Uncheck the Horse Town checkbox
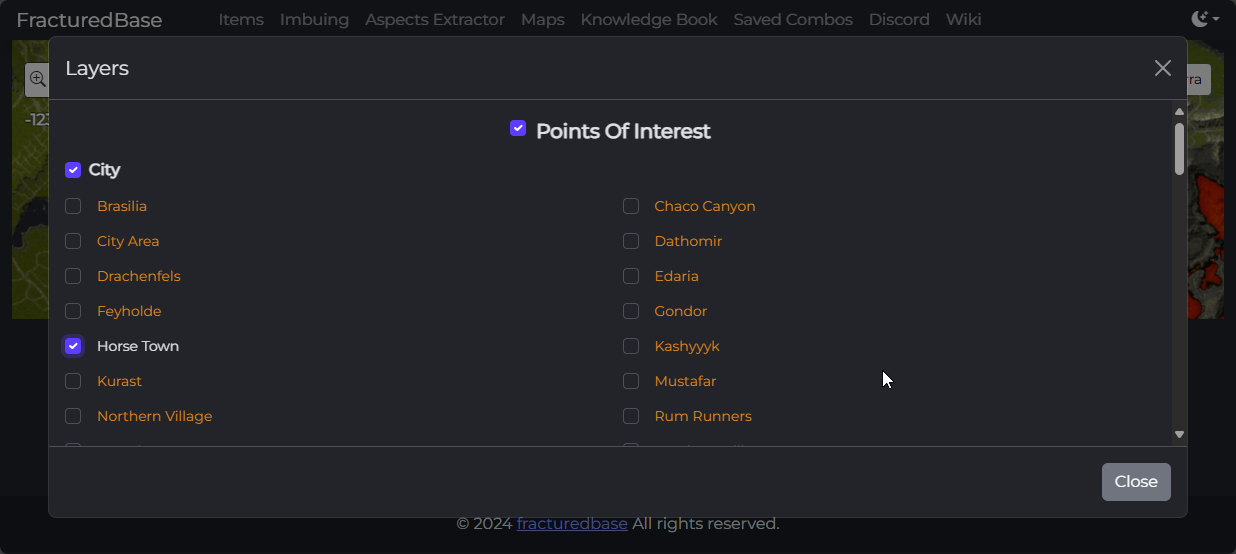This screenshot has width=1236, height=554. pyautogui.click(x=73, y=346)
